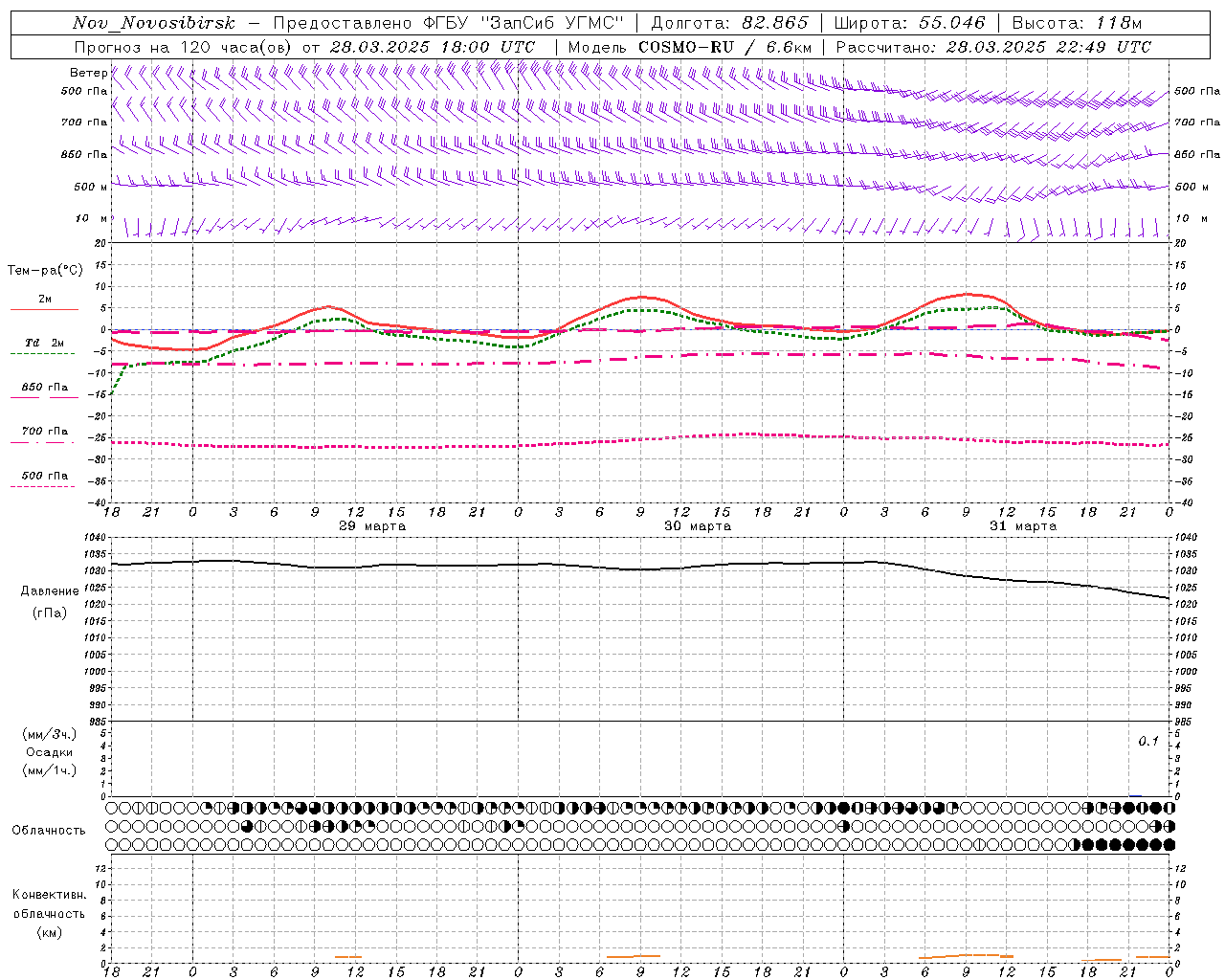Click the 500 м wind level label on the left side

coord(90,187)
